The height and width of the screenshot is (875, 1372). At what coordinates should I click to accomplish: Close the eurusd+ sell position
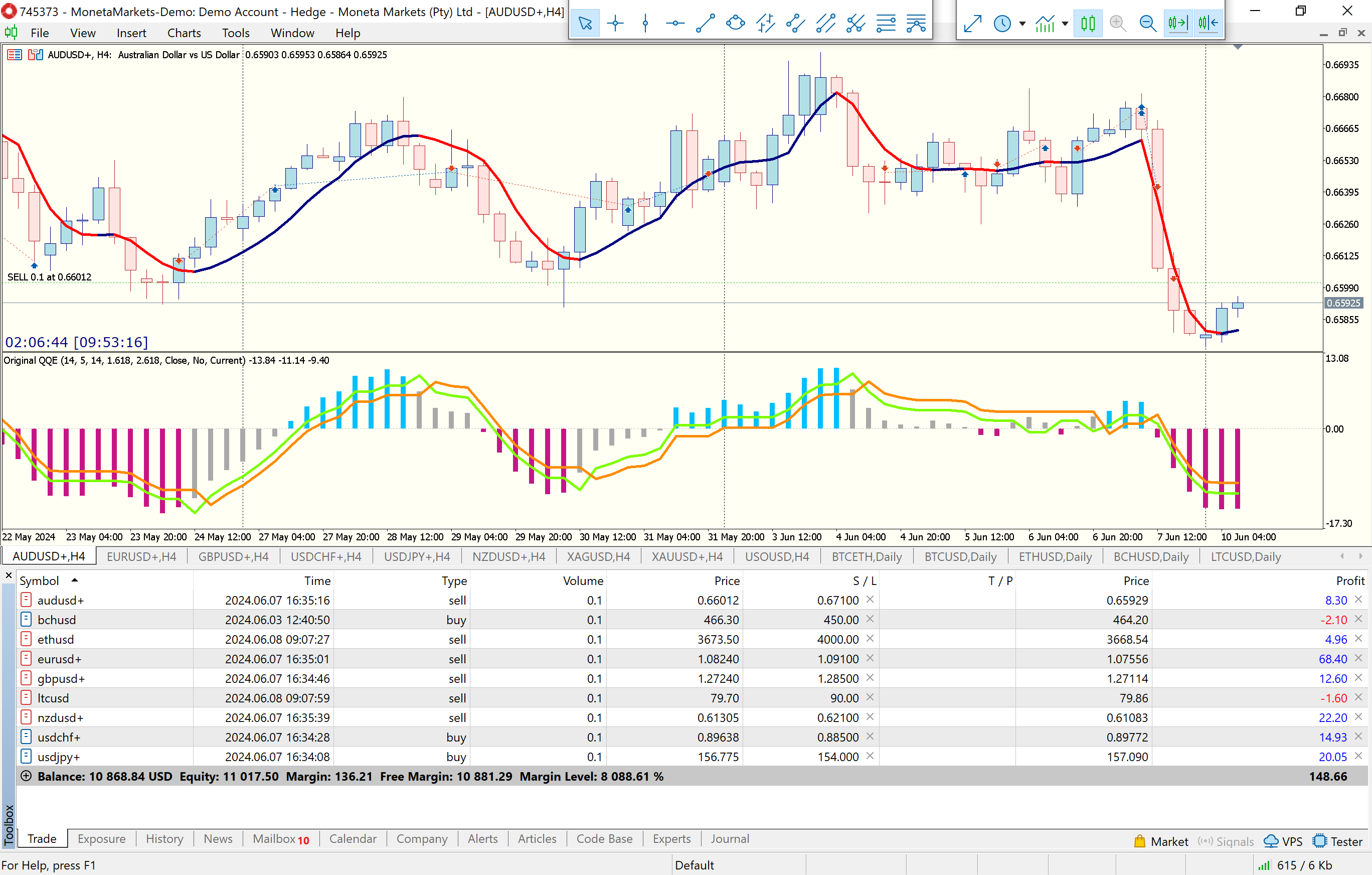(1358, 658)
